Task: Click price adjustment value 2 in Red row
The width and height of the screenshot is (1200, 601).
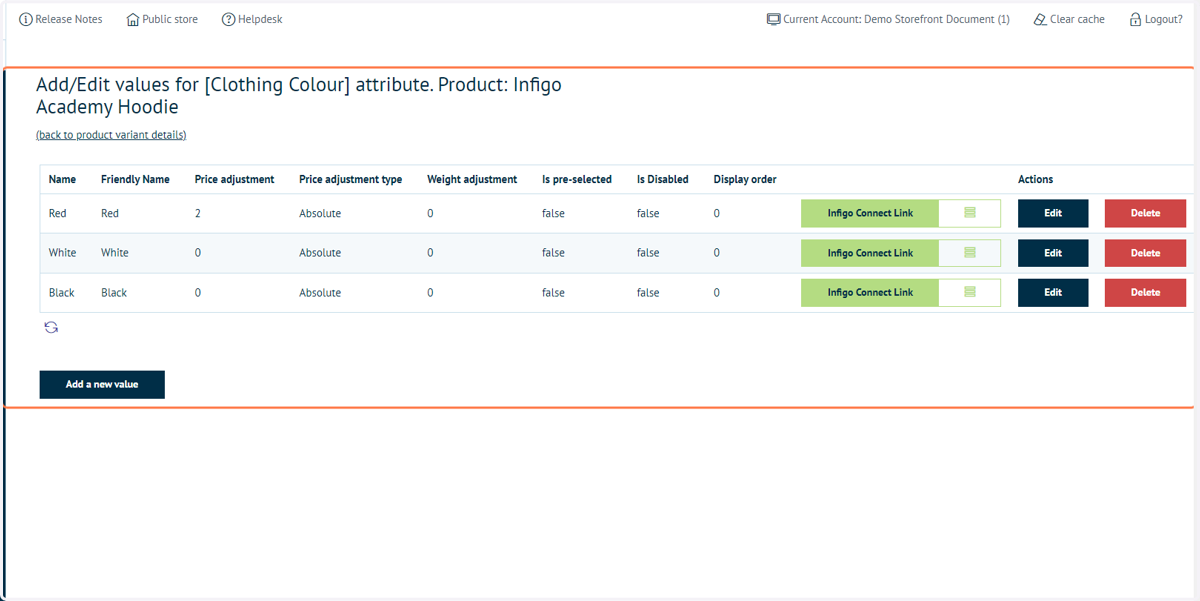Action: tap(198, 213)
